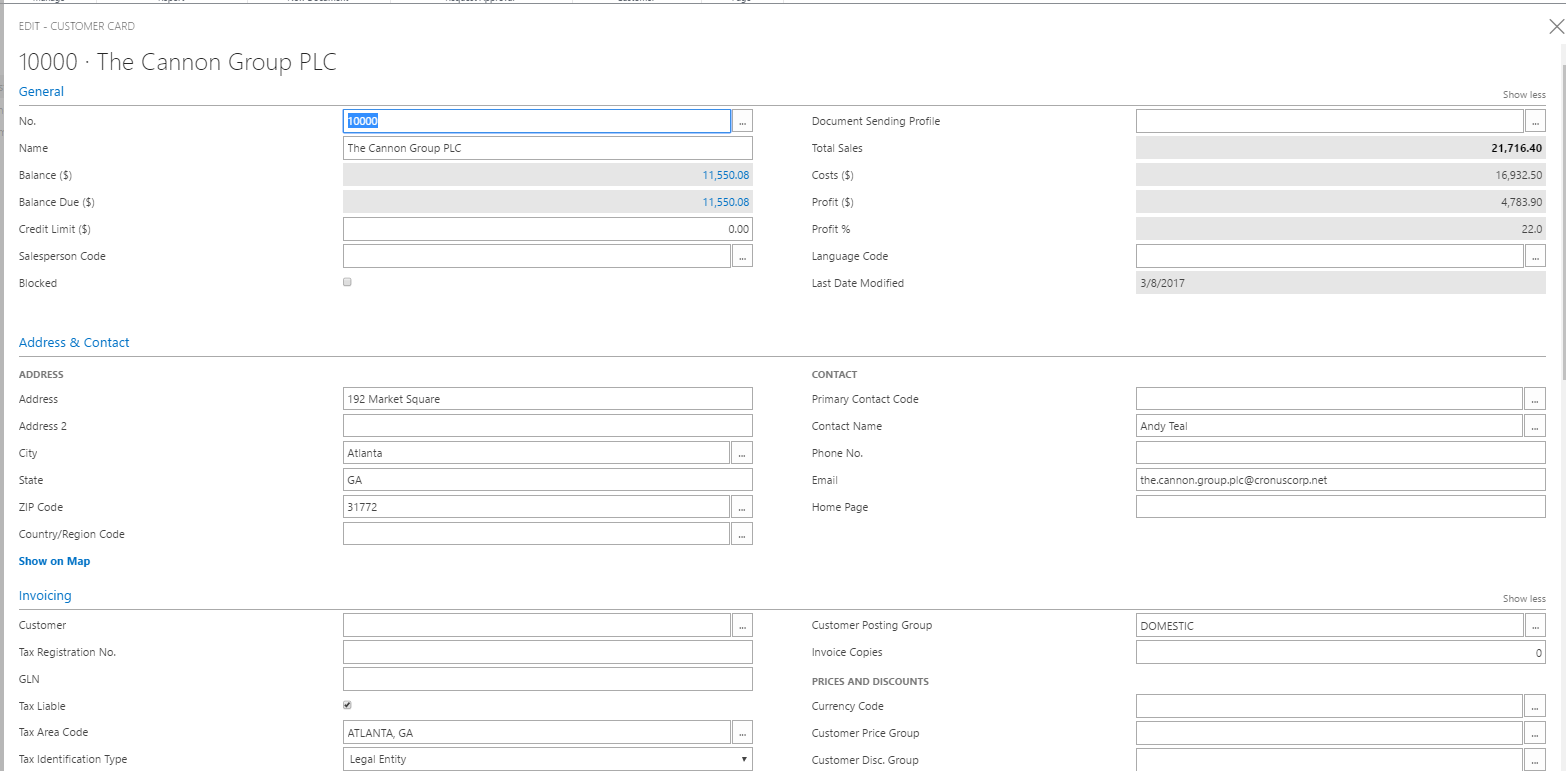Open the Primary Contact Code lookup
Viewport: 1566px width, 771px height.
click(1536, 398)
